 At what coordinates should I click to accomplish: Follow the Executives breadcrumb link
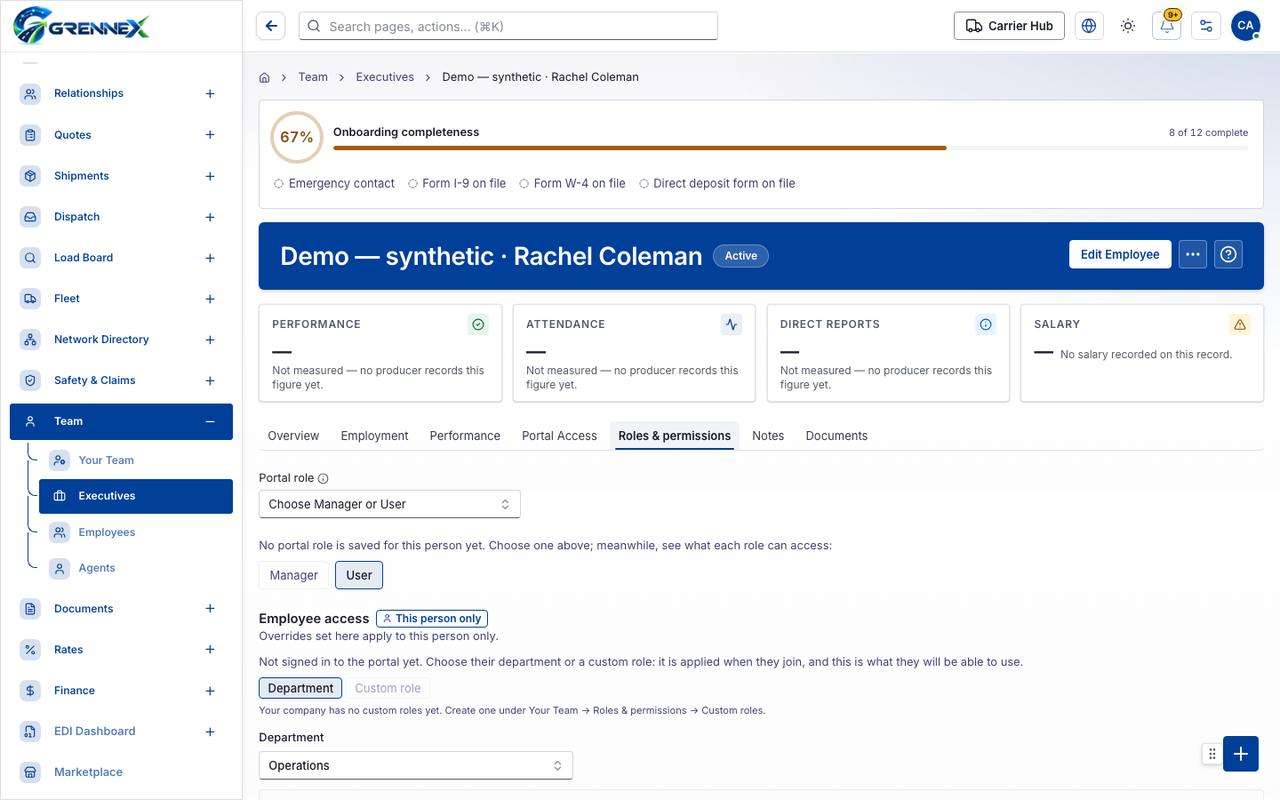click(385, 77)
